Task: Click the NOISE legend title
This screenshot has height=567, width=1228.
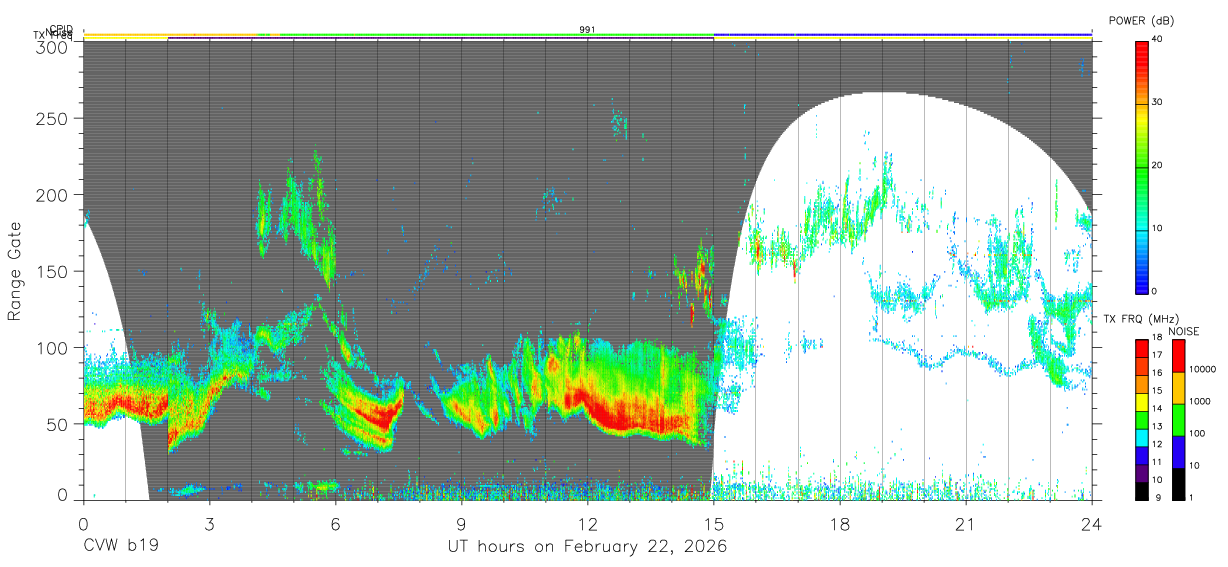Action: point(1183,331)
